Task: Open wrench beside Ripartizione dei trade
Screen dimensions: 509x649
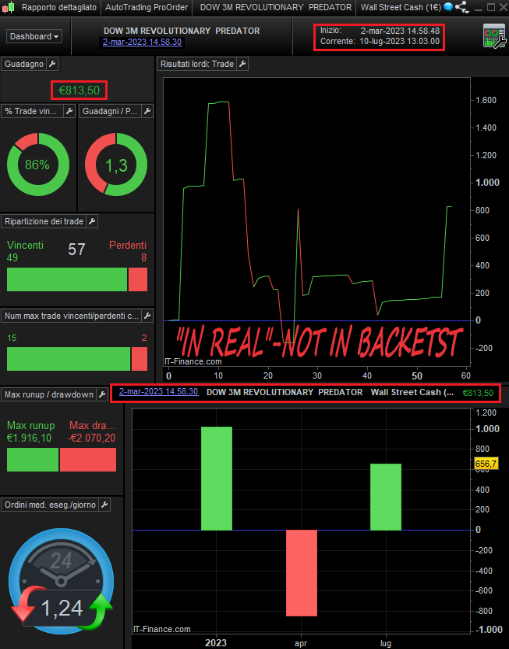Action: (x=92, y=221)
